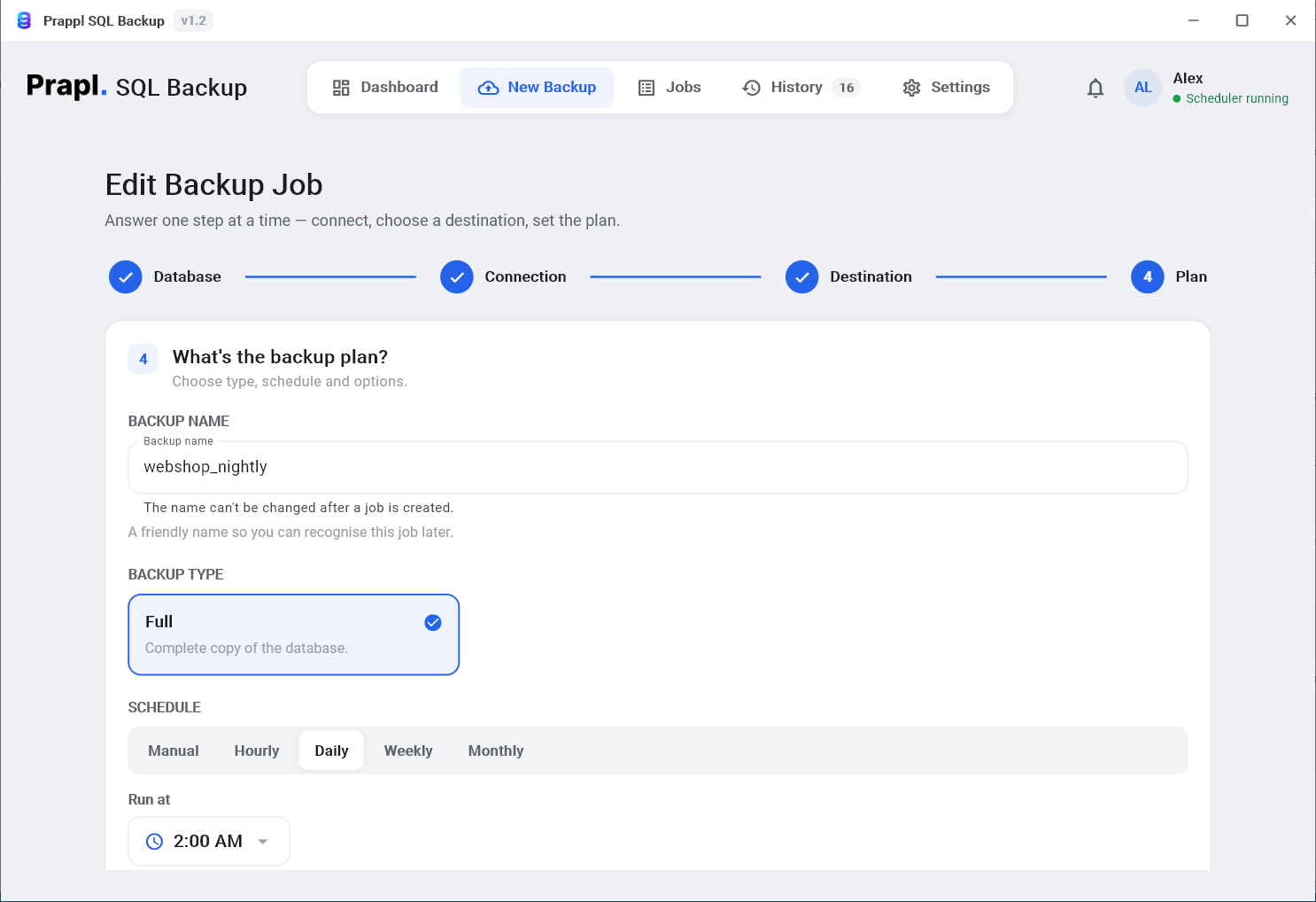Go to the Connection step checkmark circle
The image size is (1316, 902).
pyautogui.click(x=457, y=276)
